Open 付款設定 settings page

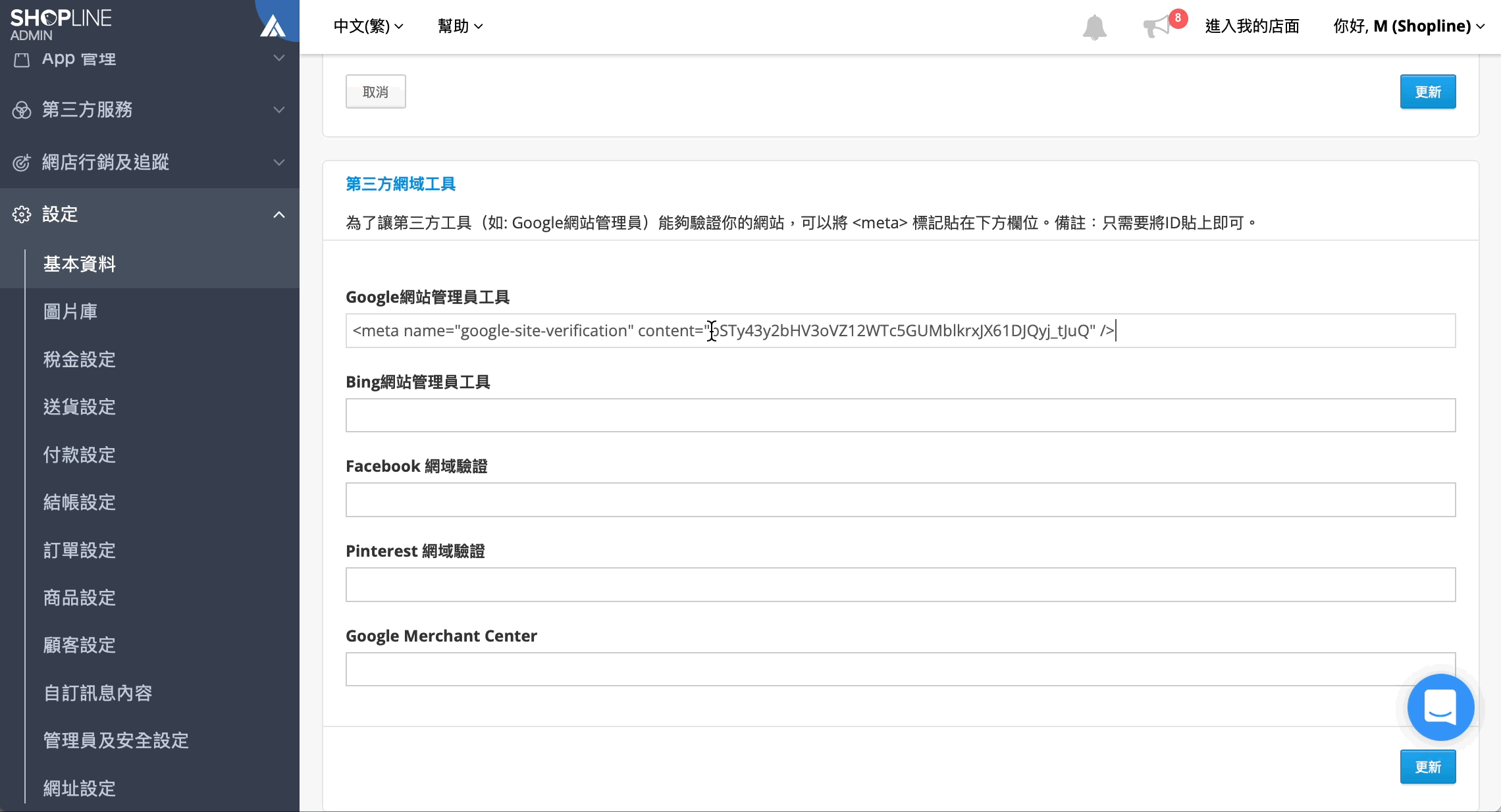pyautogui.click(x=80, y=455)
